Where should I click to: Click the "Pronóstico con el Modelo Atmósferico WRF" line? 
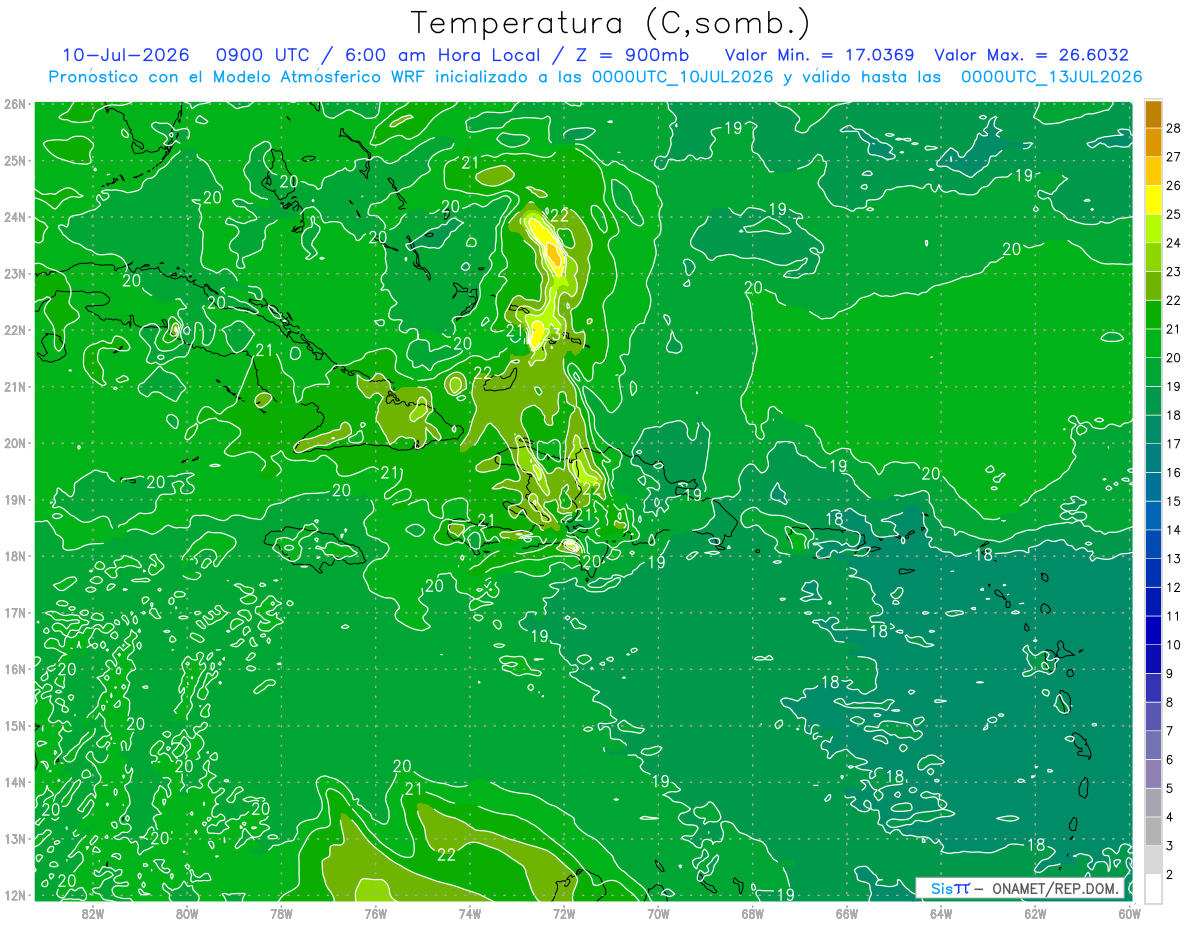pyautogui.click(x=237, y=77)
